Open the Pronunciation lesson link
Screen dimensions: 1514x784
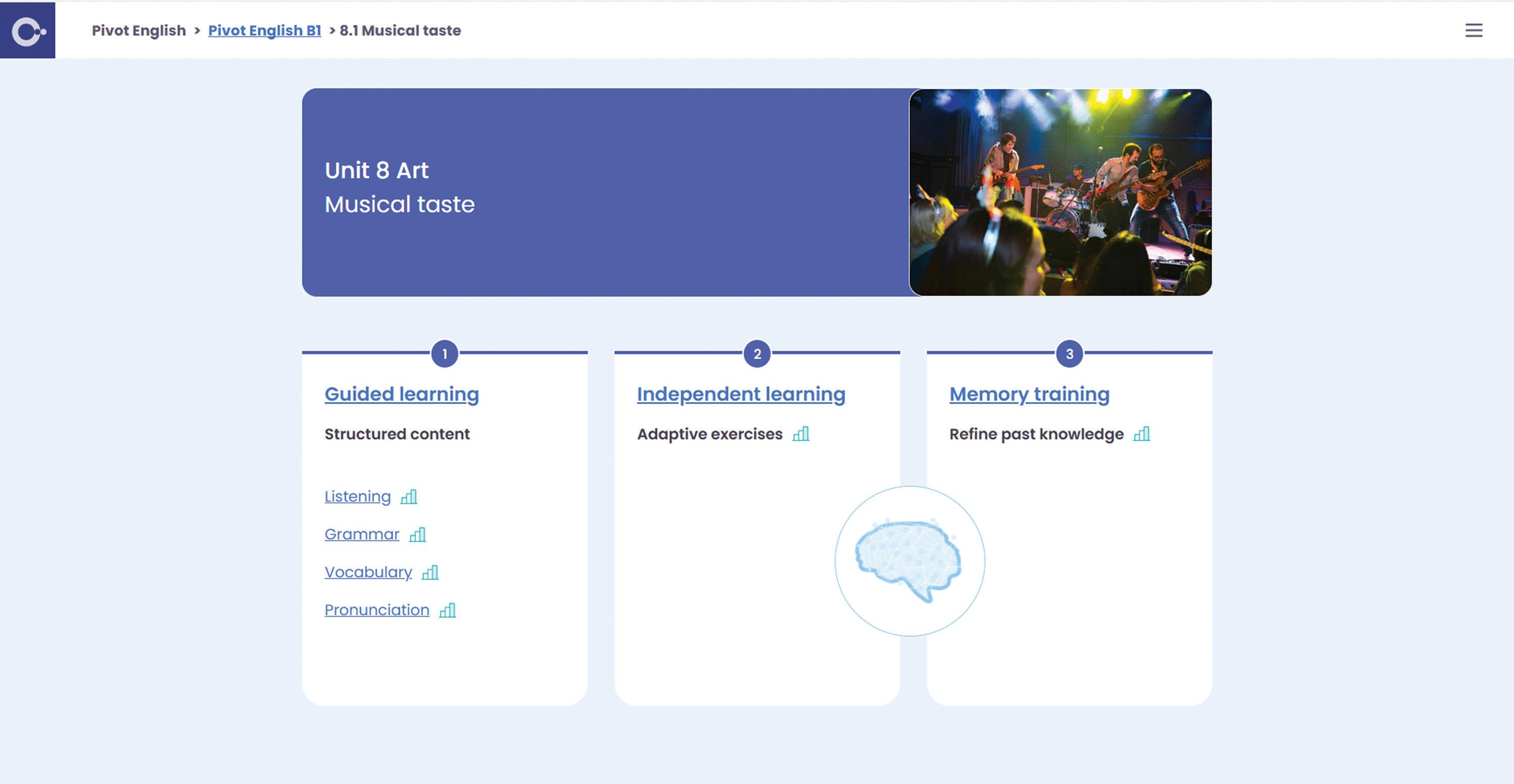tap(377, 610)
